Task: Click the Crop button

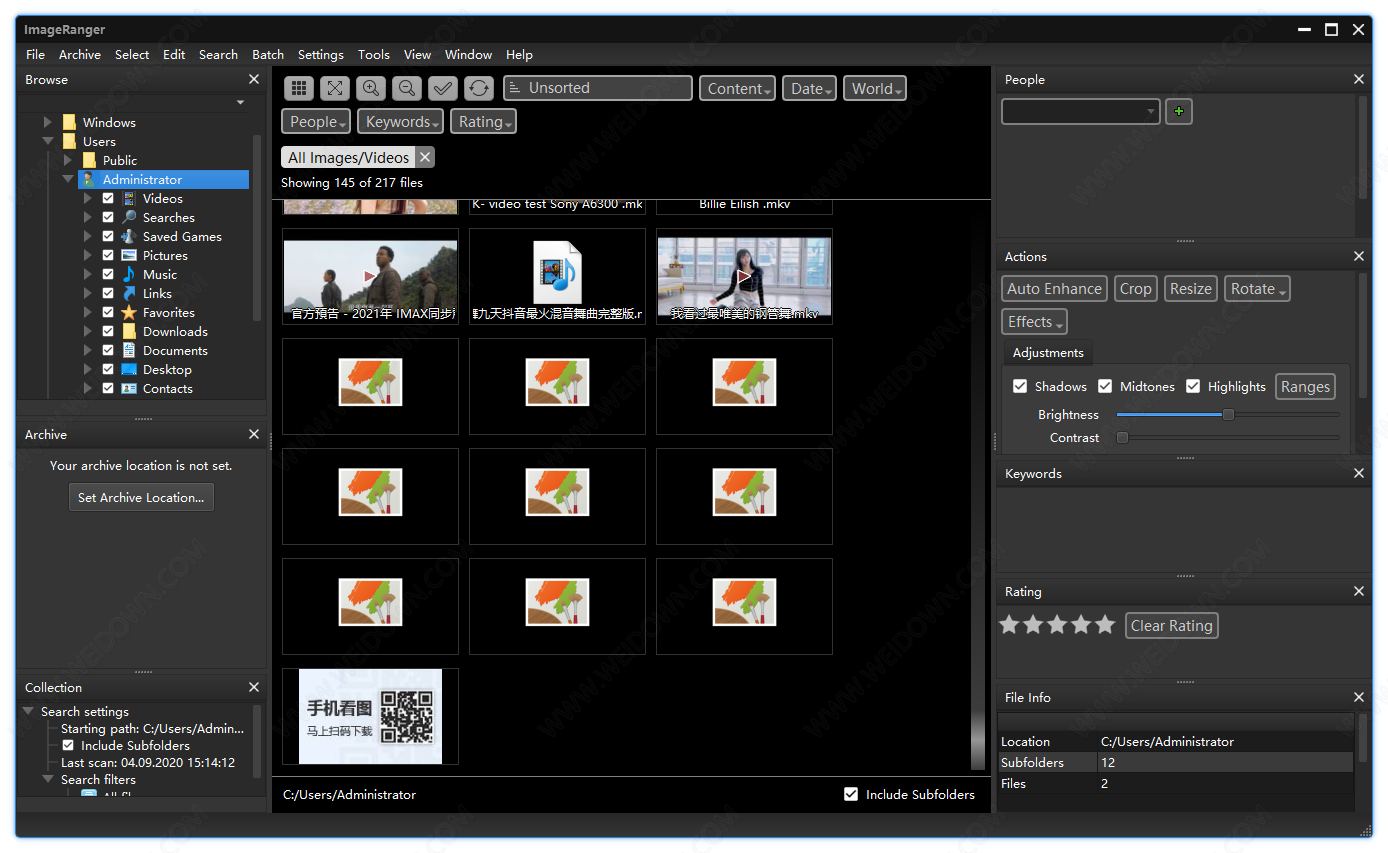Action: click(x=1135, y=288)
